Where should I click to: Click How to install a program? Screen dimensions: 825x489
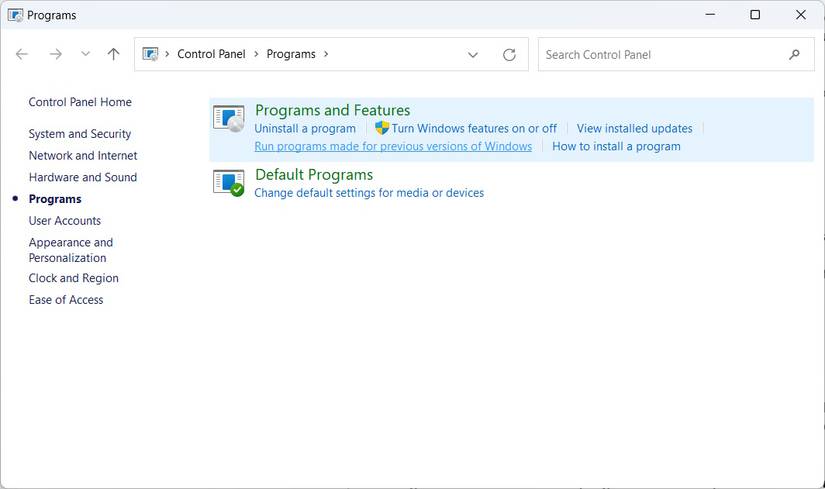click(616, 146)
